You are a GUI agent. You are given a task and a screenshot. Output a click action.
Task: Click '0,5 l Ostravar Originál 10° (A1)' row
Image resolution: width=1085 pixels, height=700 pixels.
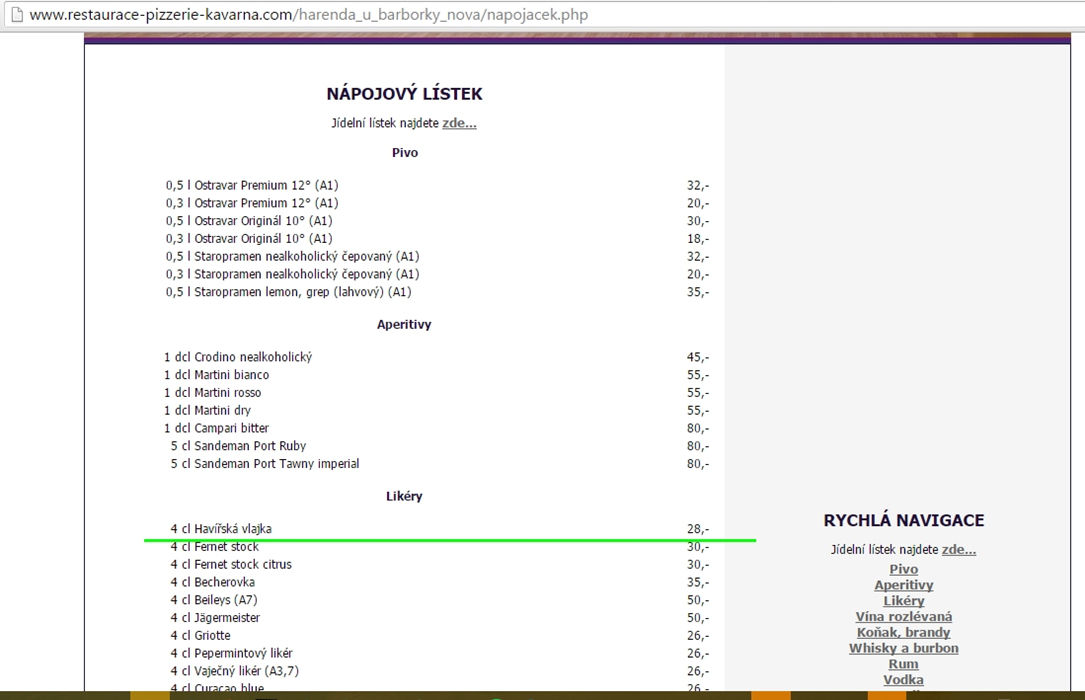437,221
